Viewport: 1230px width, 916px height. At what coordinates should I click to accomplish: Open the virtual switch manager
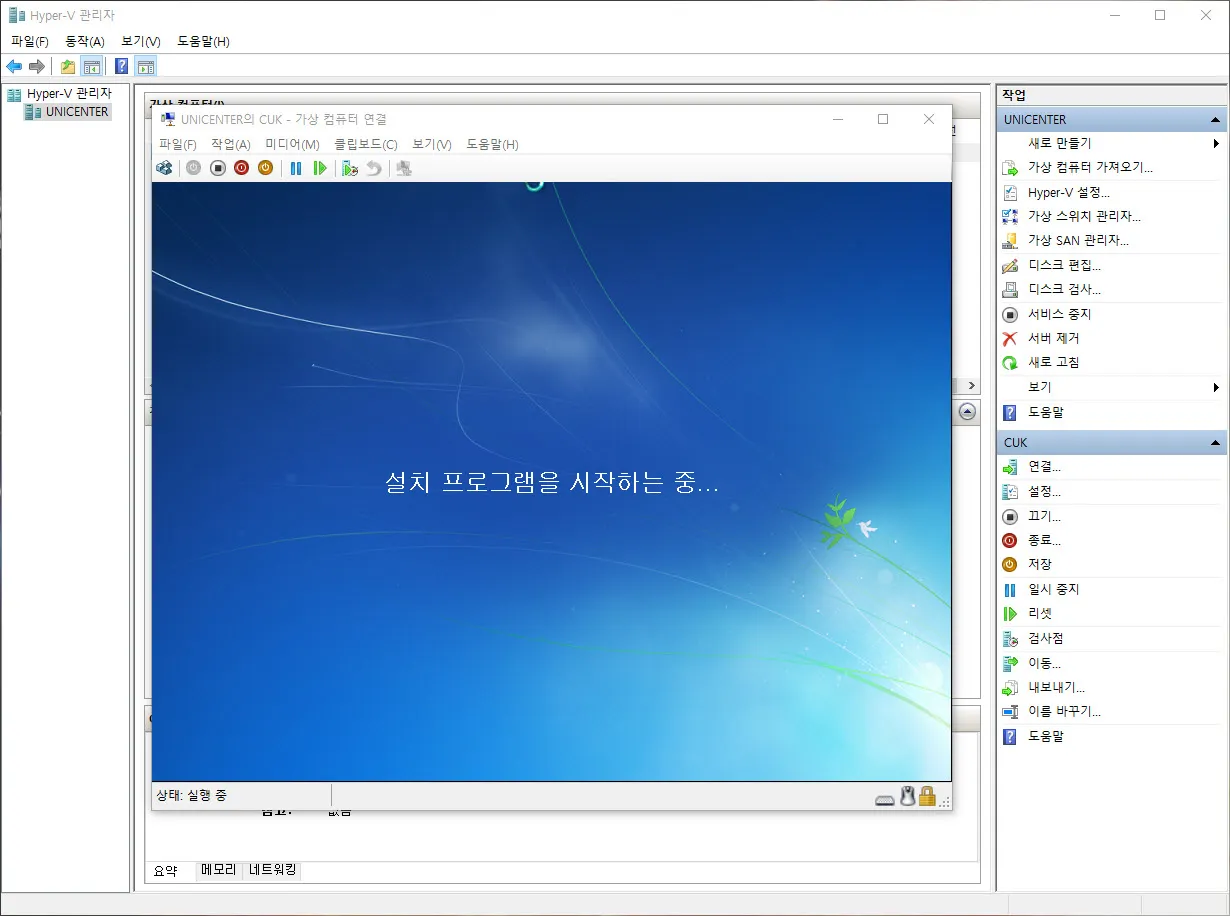click(1078, 216)
